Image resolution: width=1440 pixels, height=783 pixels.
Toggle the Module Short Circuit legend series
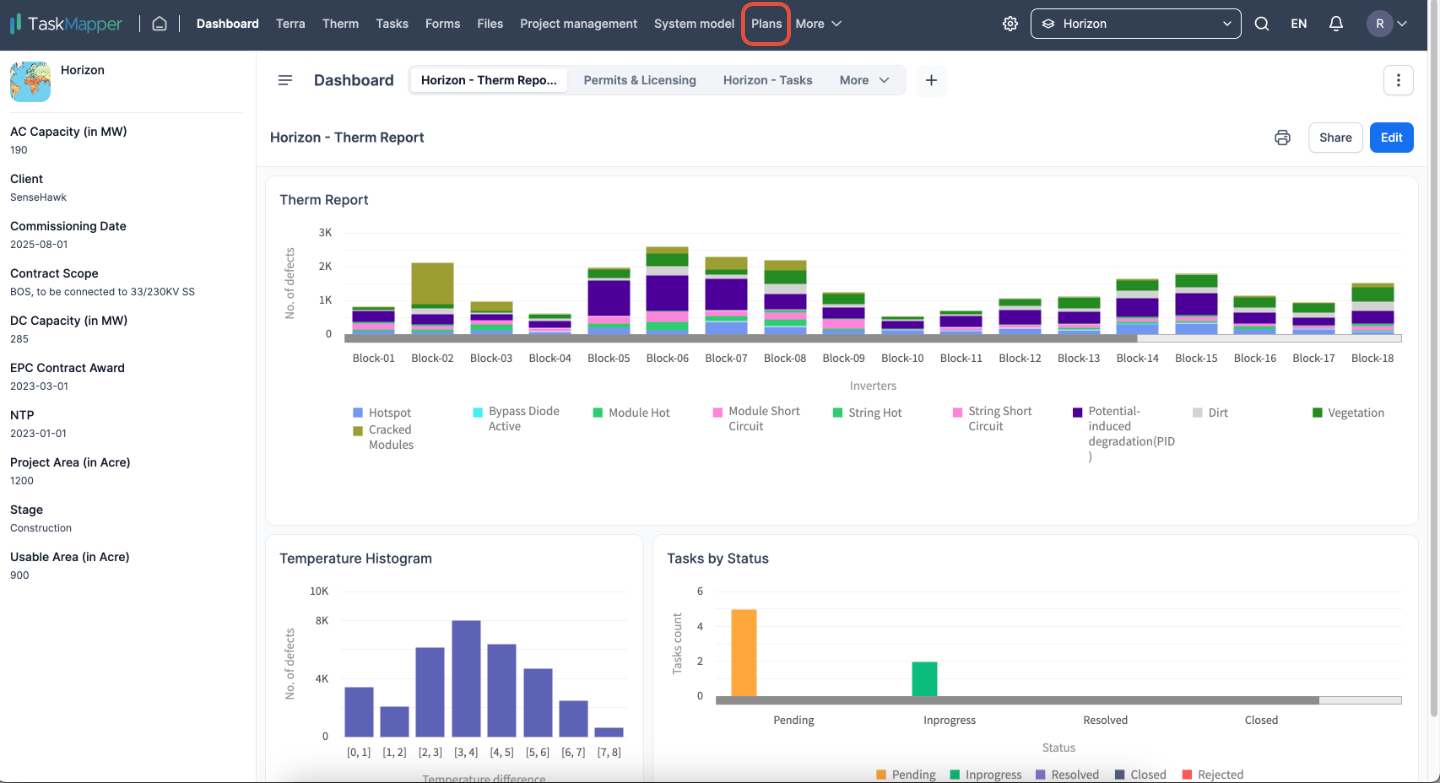click(x=756, y=419)
